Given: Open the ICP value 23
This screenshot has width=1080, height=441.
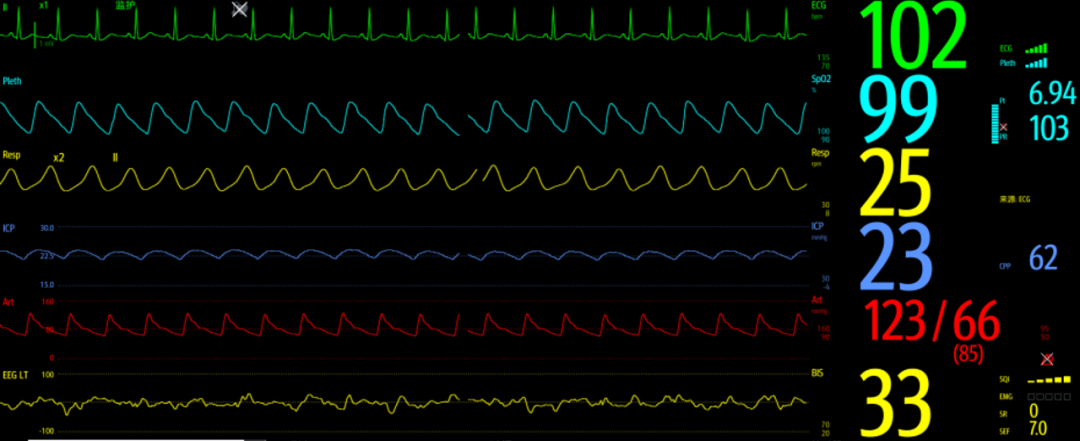Looking at the screenshot, I should tap(895, 258).
